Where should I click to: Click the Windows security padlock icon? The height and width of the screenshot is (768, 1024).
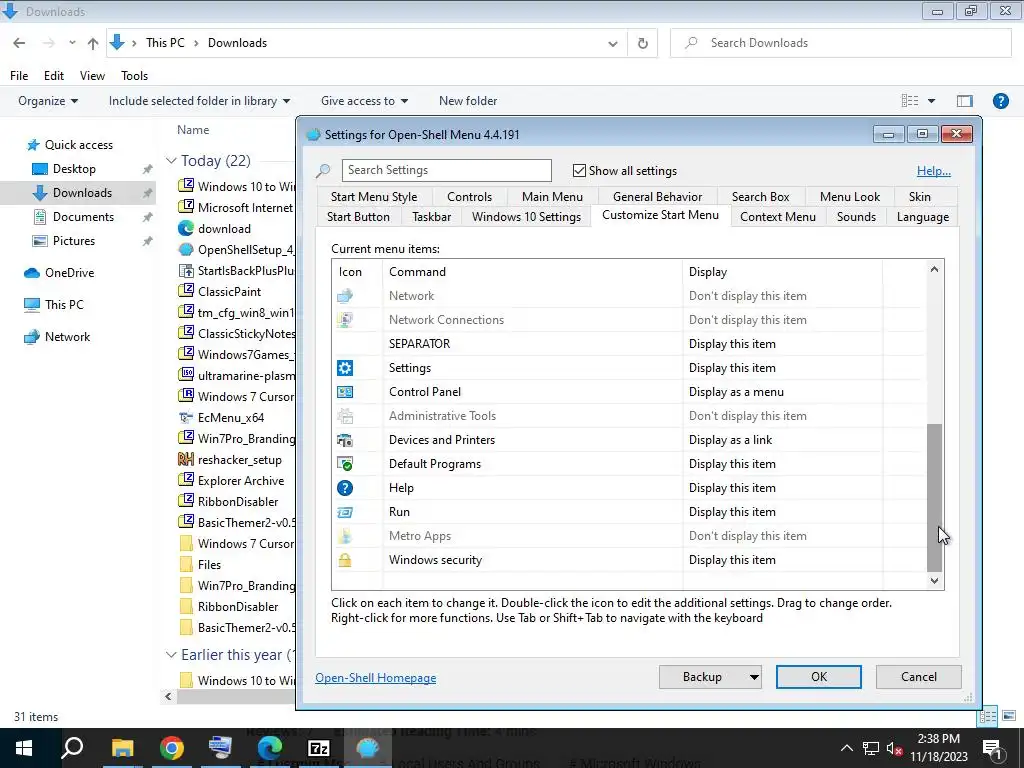(345, 560)
